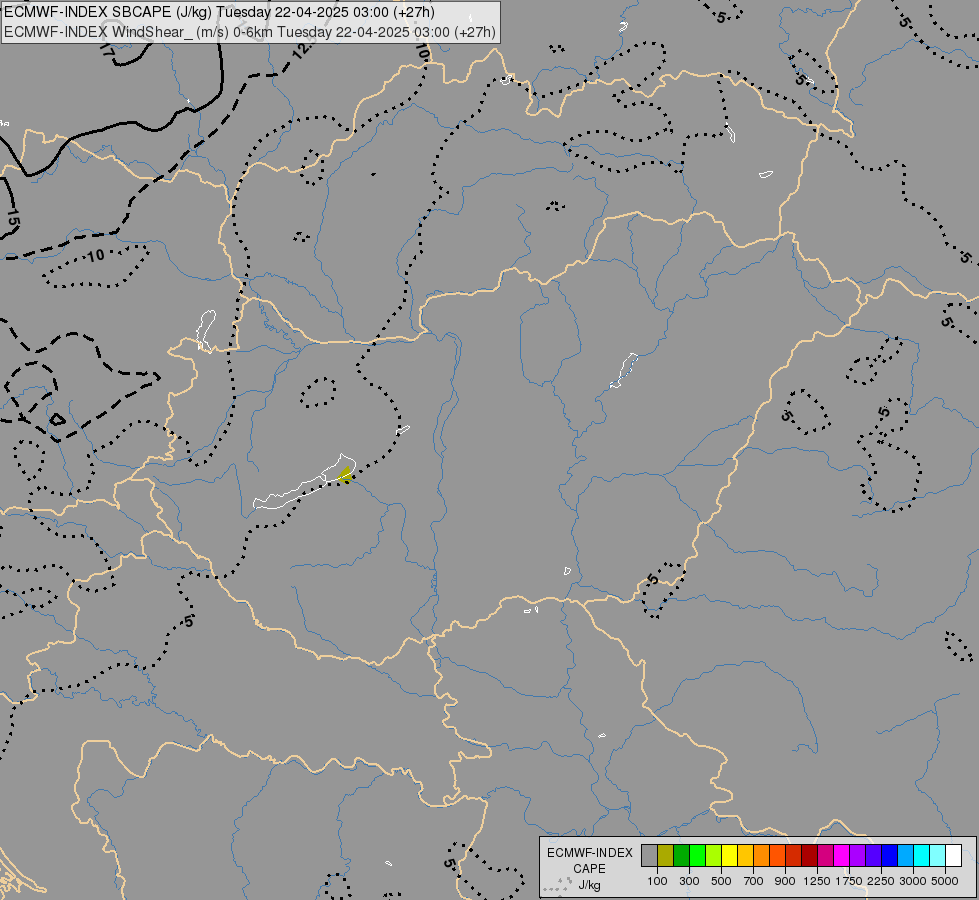Screen dimensions: 979x900
Task: Click the pure blue swatch right of 2250
Action: 889,856
